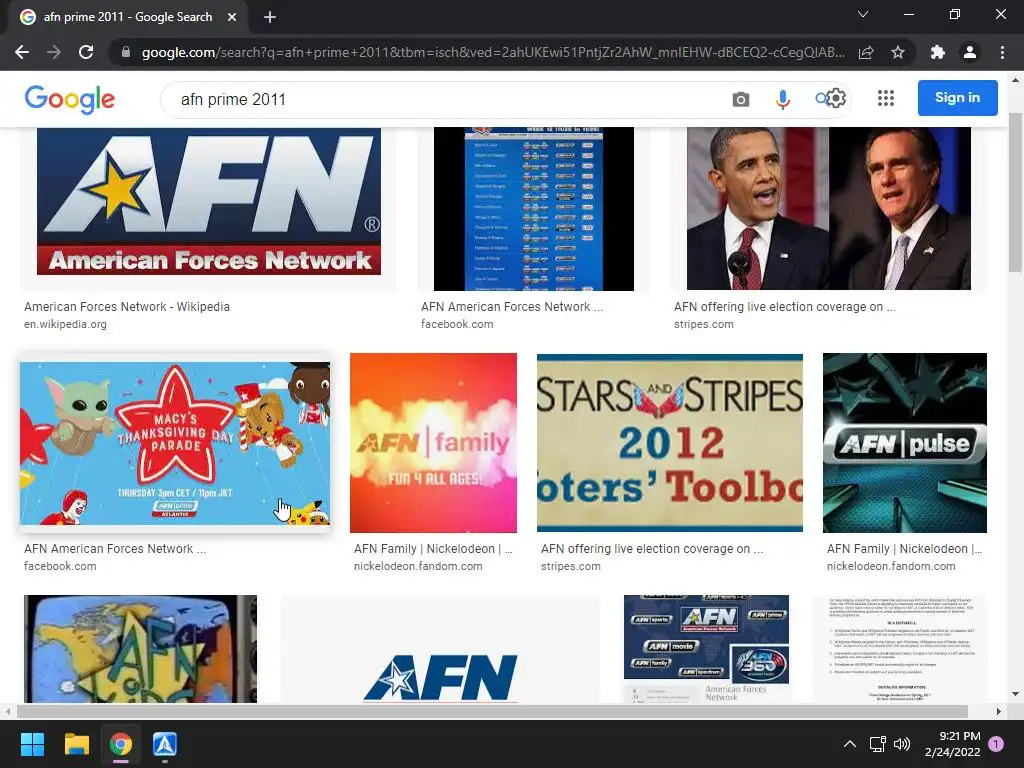The image size is (1024, 768).
Task: Click the horizontal scrollbar at bottom
Action: point(492,711)
